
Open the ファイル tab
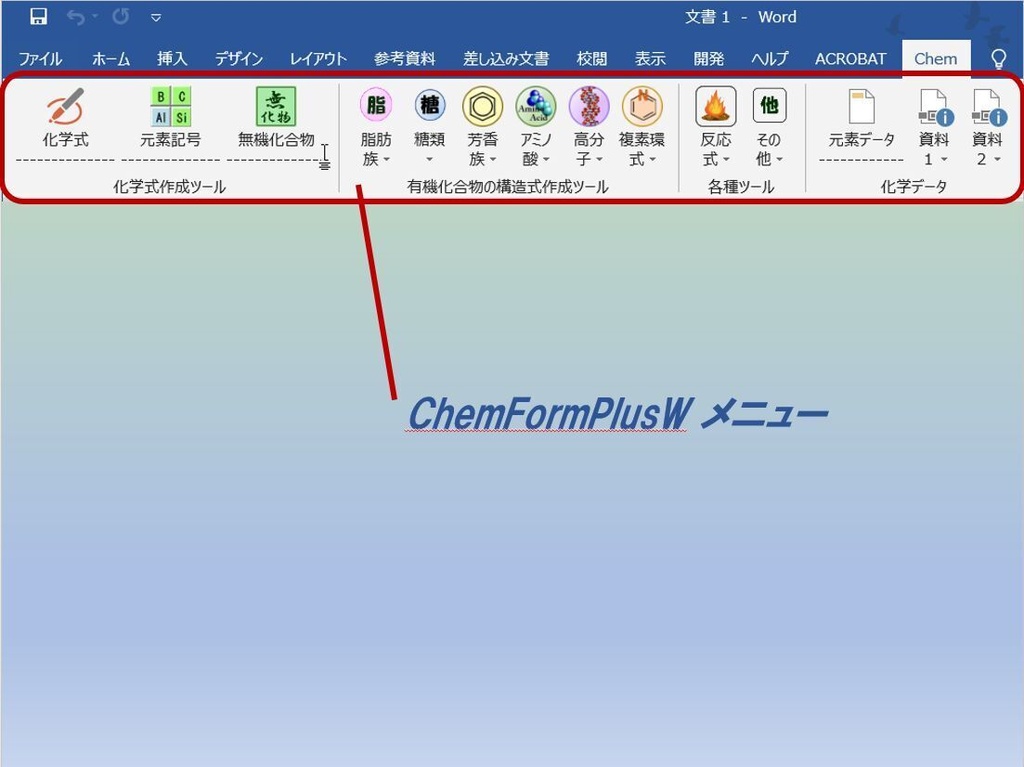click(40, 59)
